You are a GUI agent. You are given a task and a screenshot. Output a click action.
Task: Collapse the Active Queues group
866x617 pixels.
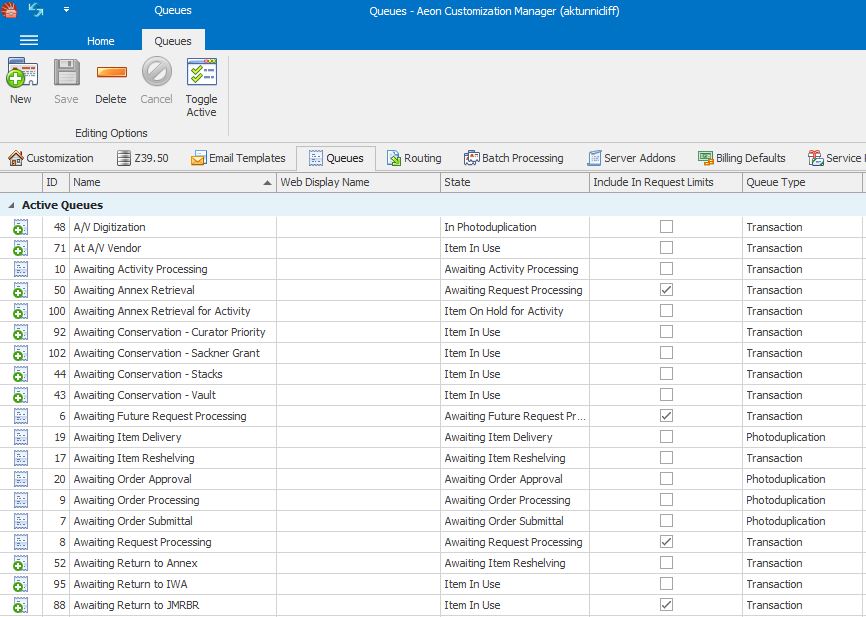(x=11, y=205)
